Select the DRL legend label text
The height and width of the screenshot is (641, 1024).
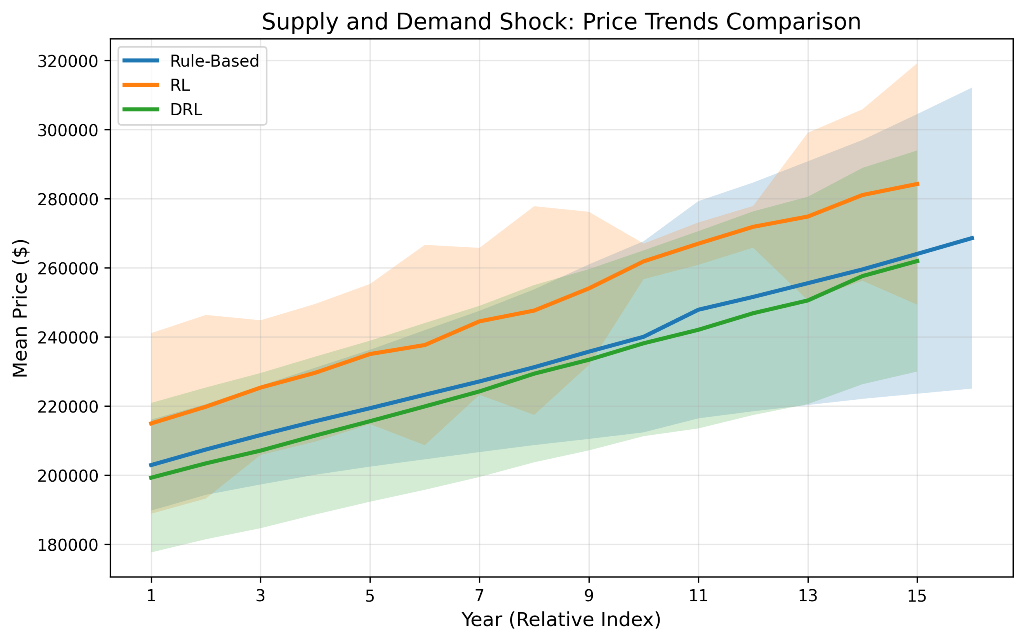(x=186, y=109)
